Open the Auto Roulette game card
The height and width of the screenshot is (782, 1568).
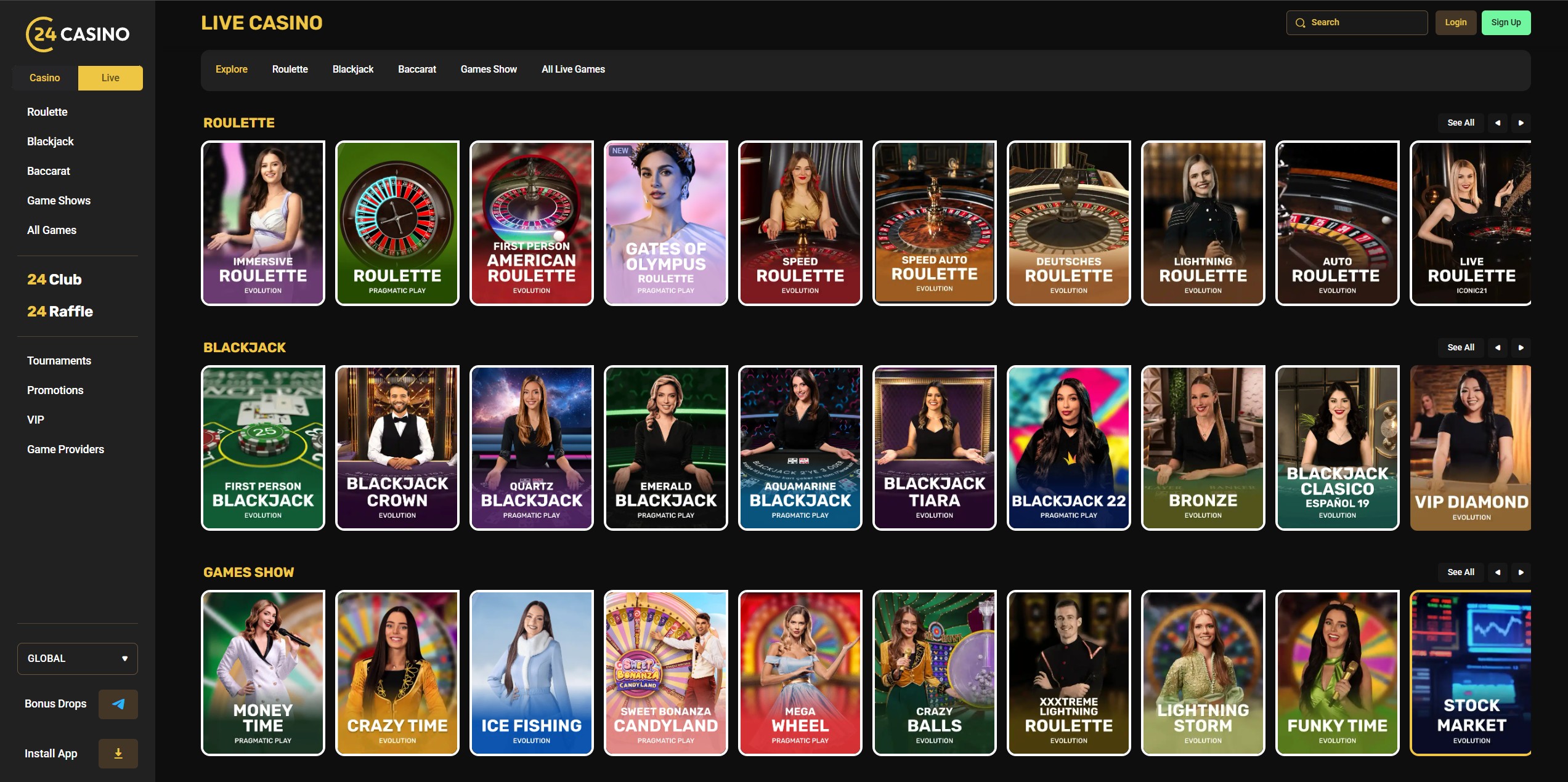(x=1338, y=223)
